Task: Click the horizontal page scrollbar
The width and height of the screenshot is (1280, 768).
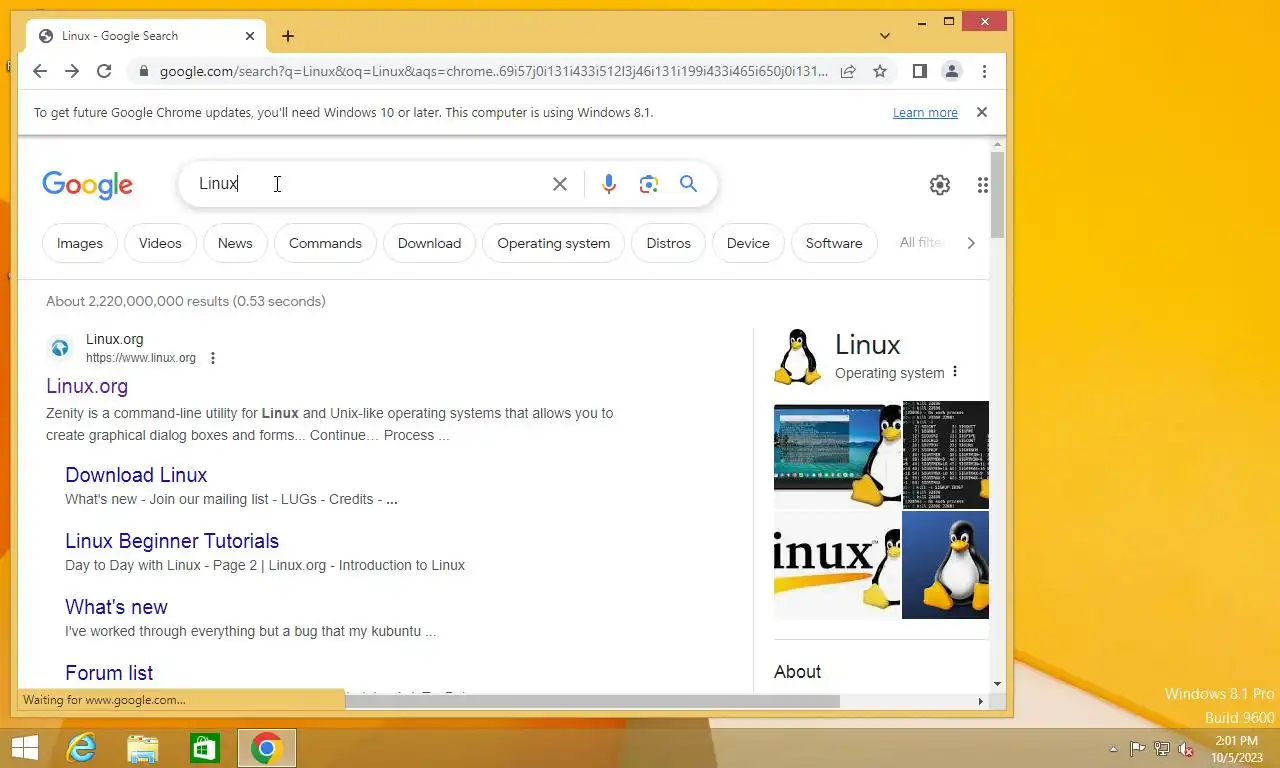Action: 592,701
